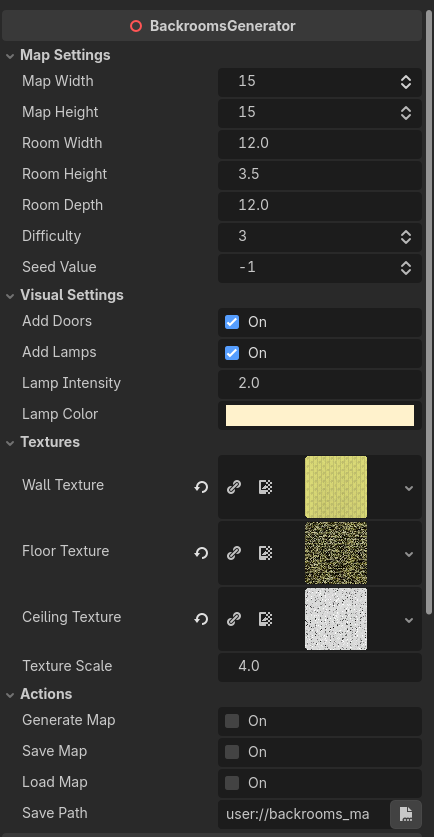Click the Texture Scale label

67,666
